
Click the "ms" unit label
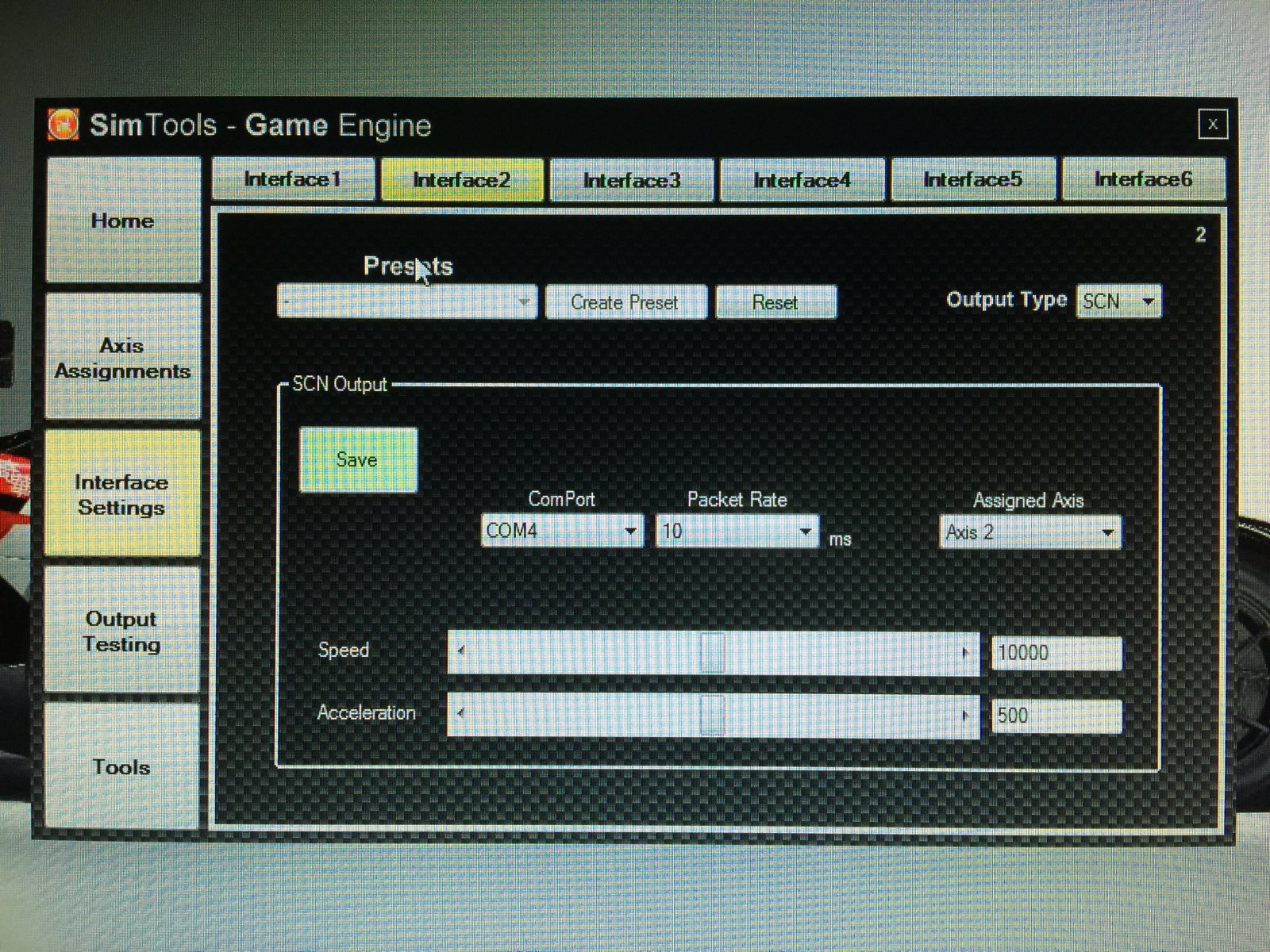pyautogui.click(x=840, y=540)
